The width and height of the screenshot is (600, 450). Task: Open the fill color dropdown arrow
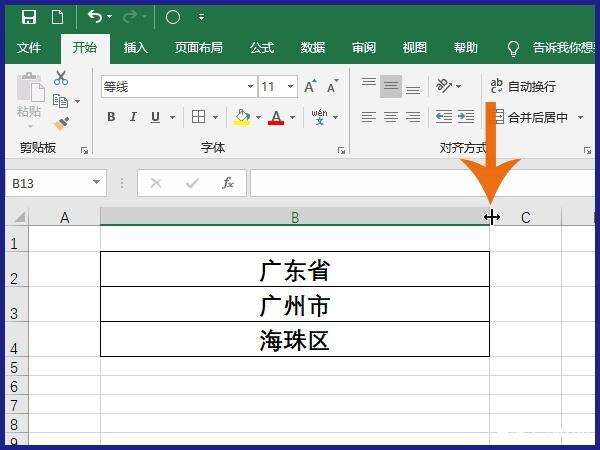(258, 117)
